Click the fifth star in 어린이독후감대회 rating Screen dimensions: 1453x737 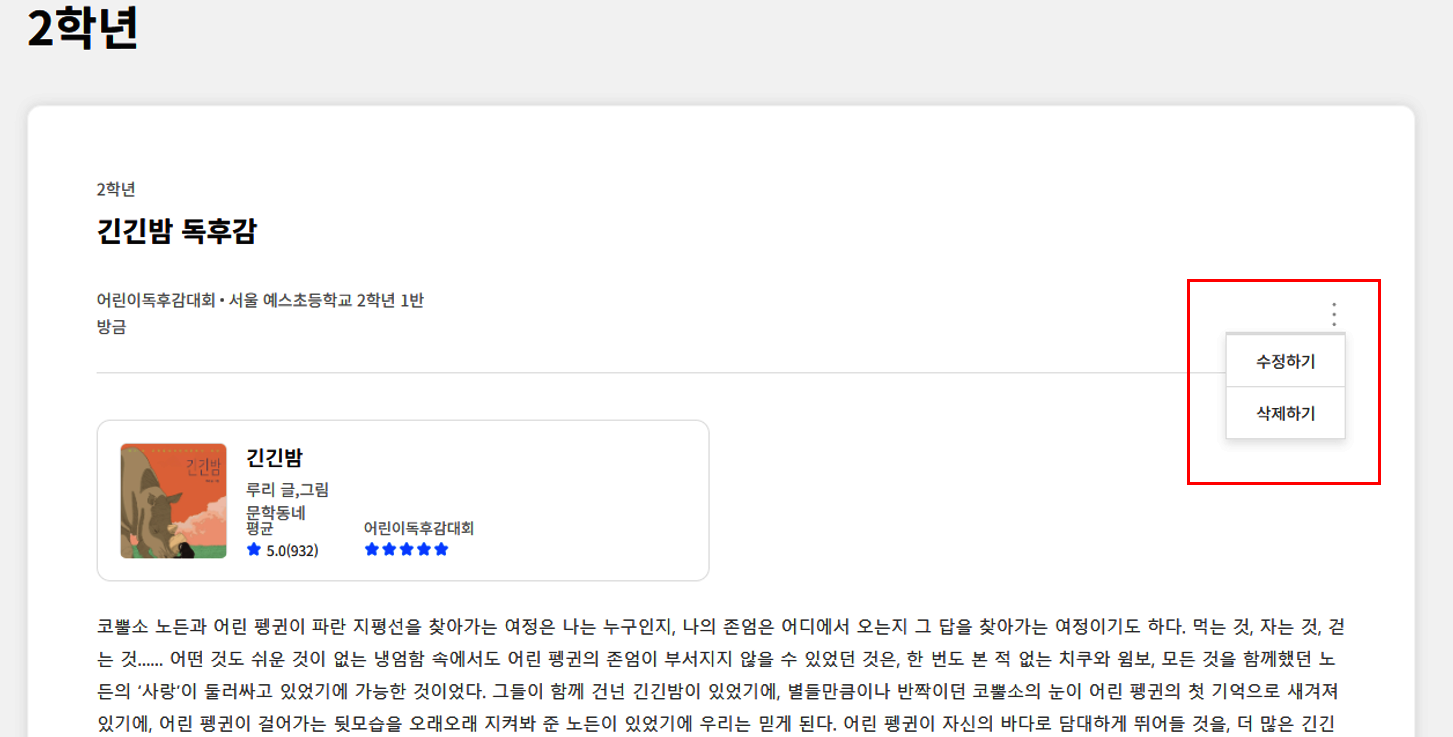click(x=441, y=549)
